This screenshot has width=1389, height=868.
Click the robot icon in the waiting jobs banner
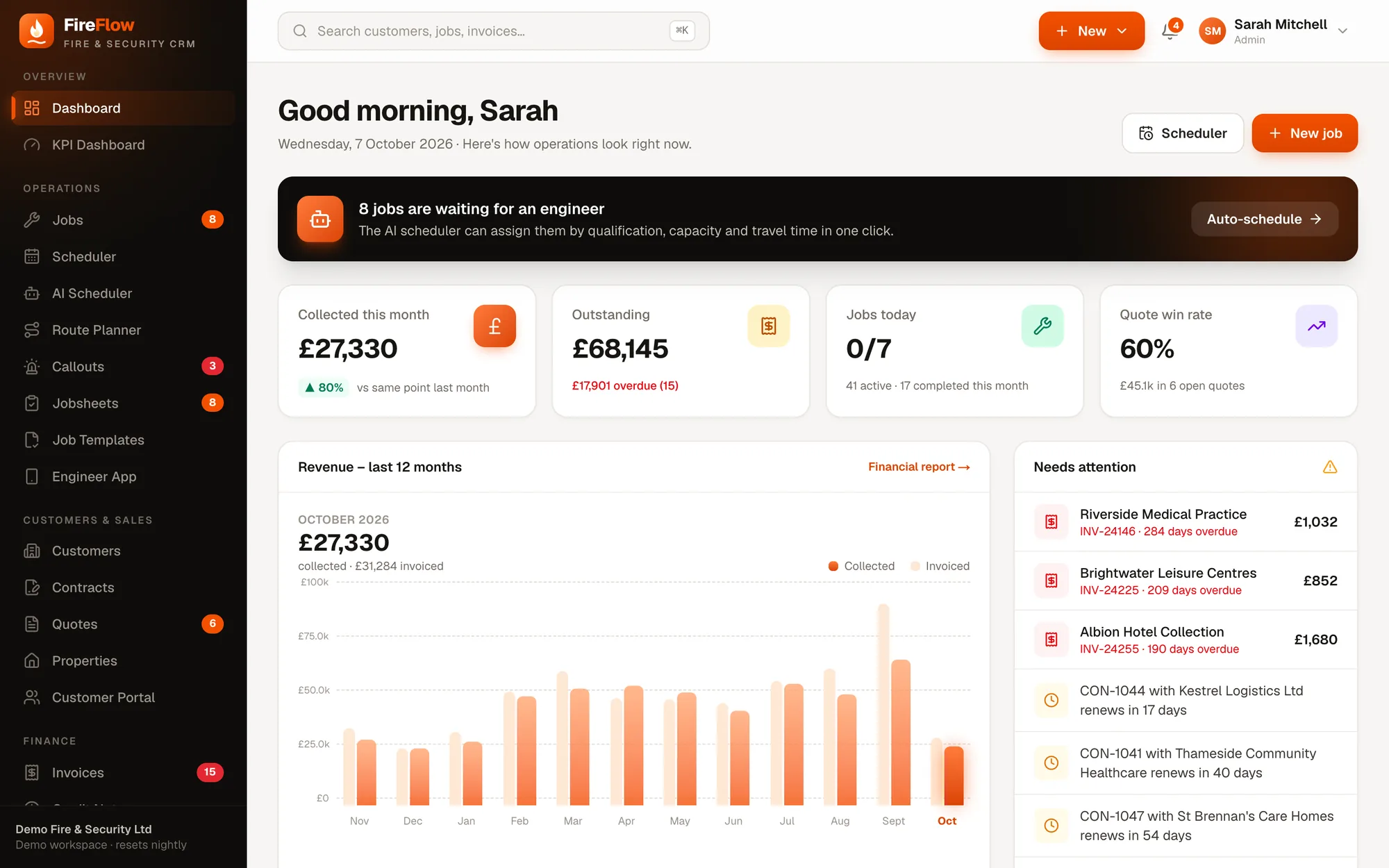320,219
